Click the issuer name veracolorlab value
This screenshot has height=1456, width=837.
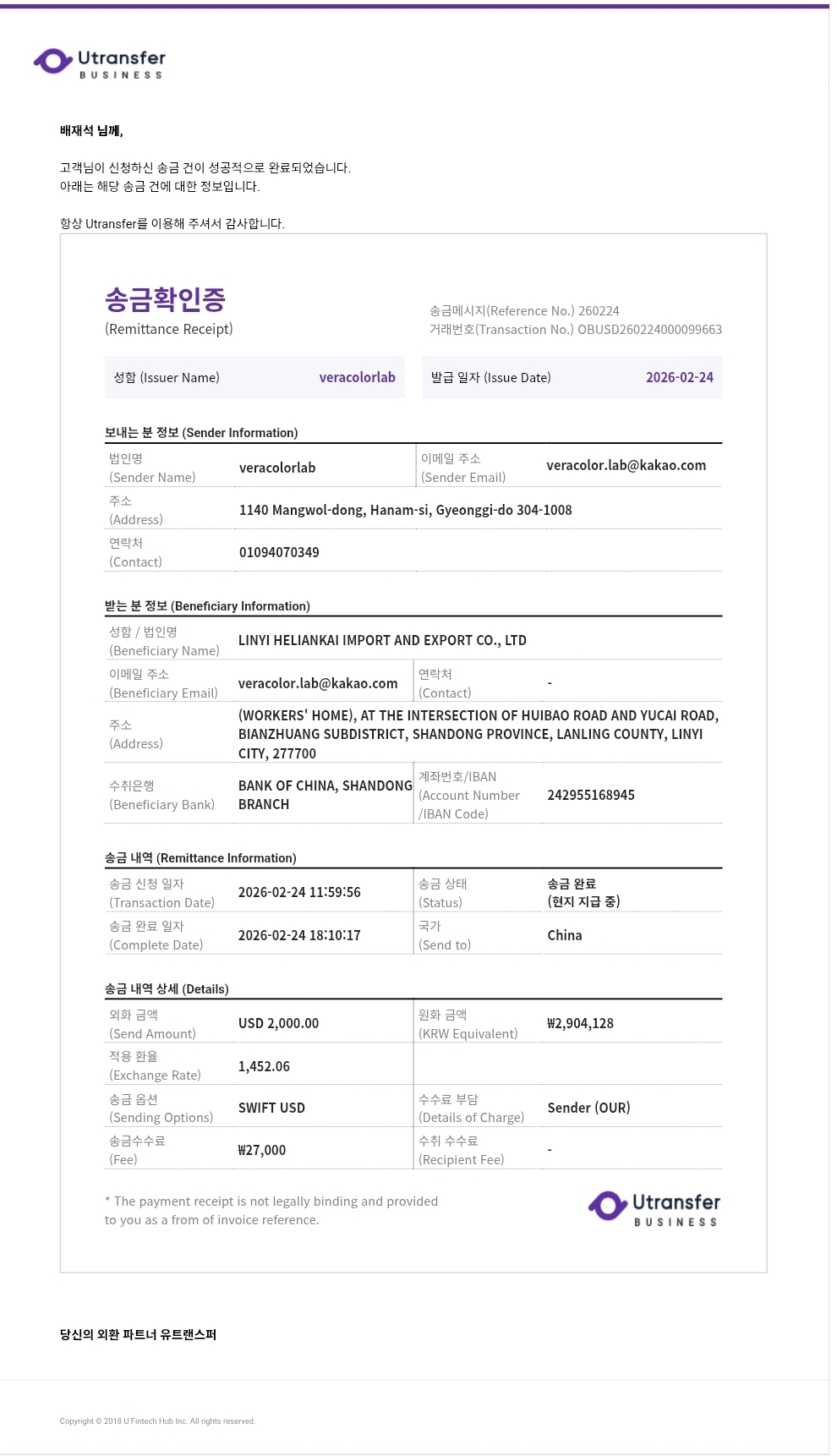tap(357, 378)
